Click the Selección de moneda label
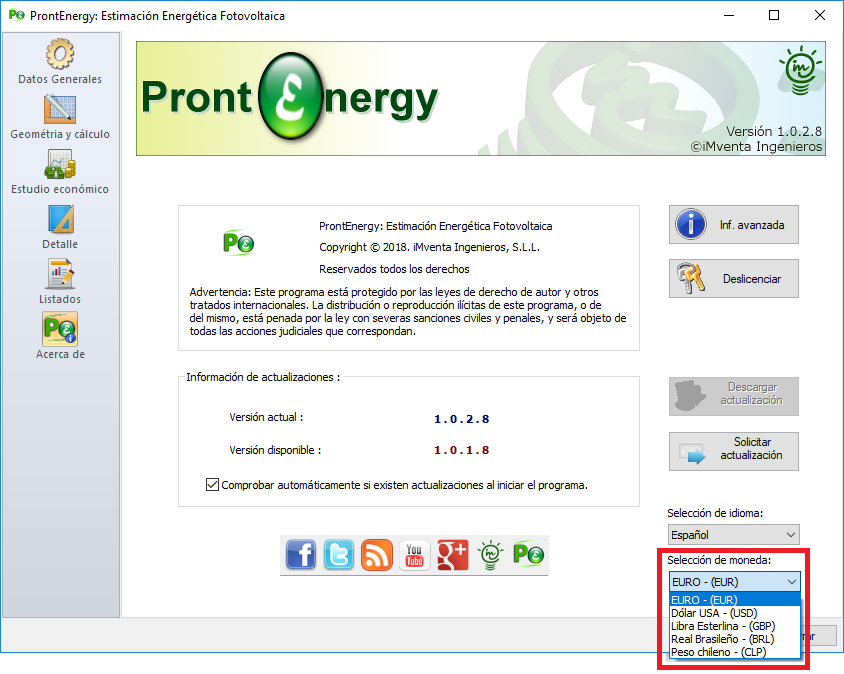The height and width of the screenshot is (674, 844). coord(719,560)
